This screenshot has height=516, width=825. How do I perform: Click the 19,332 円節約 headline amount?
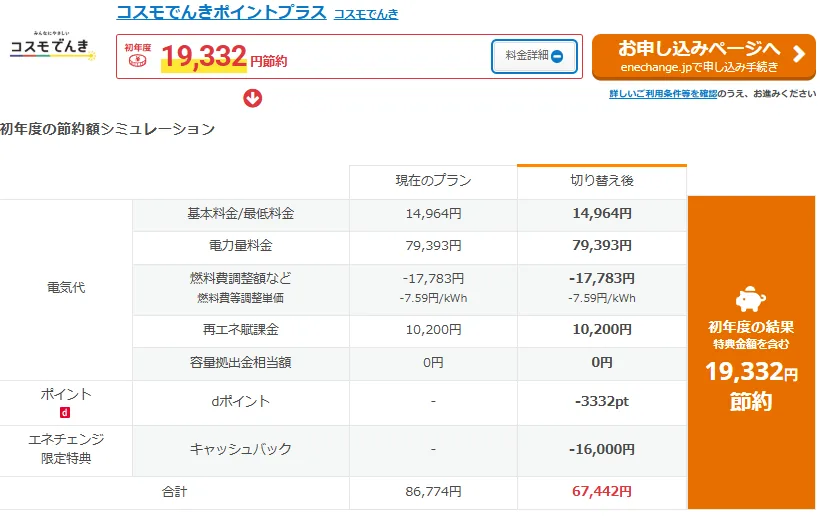[225, 57]
